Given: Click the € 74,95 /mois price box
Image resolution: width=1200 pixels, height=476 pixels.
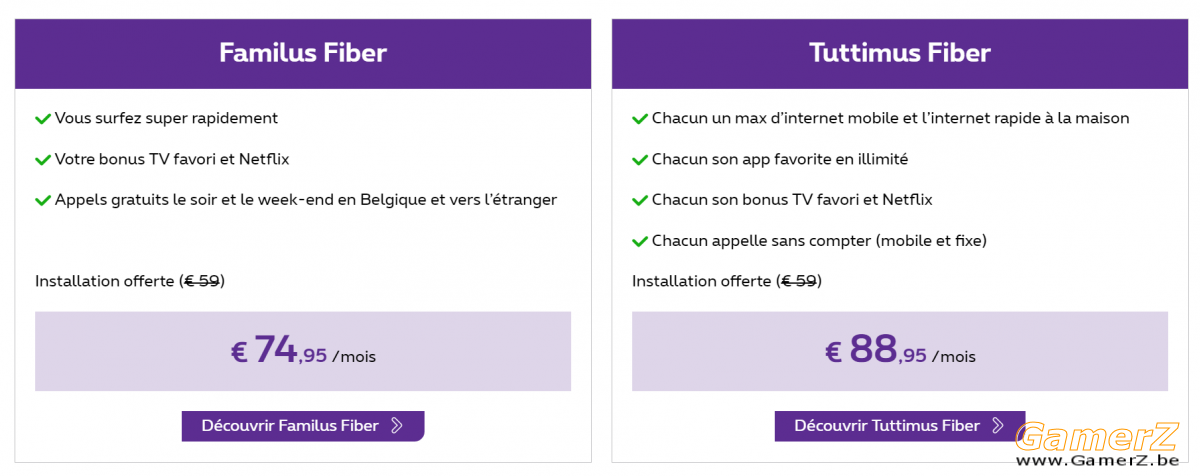Looking at the screenshot, I should (303, 351).
